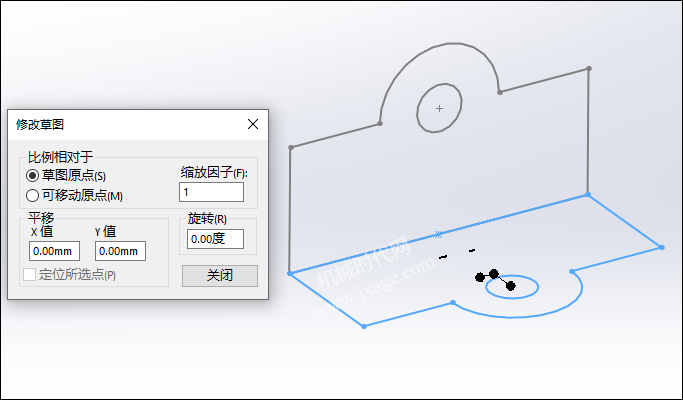Click the 旋转(R) angle input field
This screenshot has height=400, width=683.
[215, 239]
